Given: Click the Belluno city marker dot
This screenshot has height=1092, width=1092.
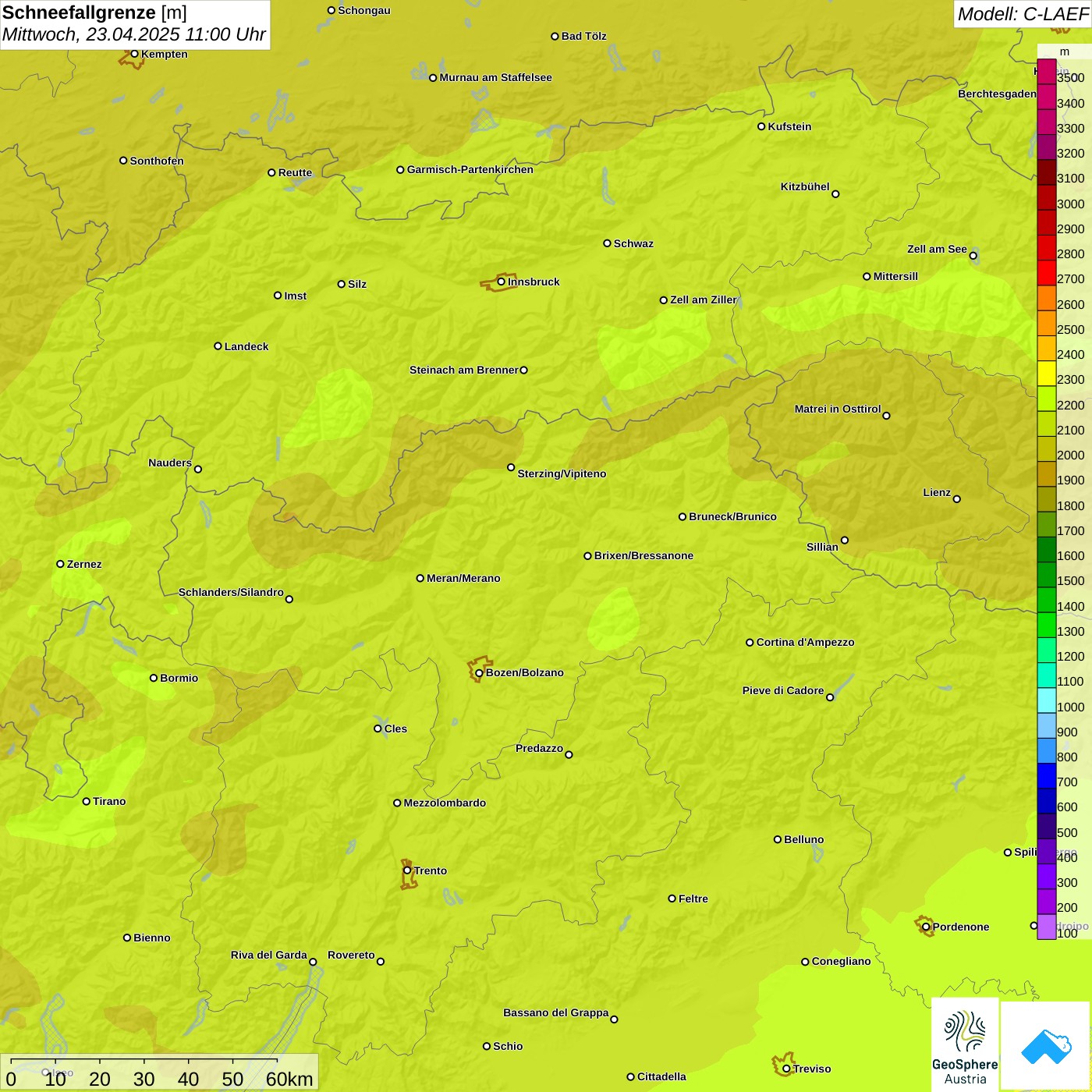Looking at the screenshot, I should tap(777, 839).
